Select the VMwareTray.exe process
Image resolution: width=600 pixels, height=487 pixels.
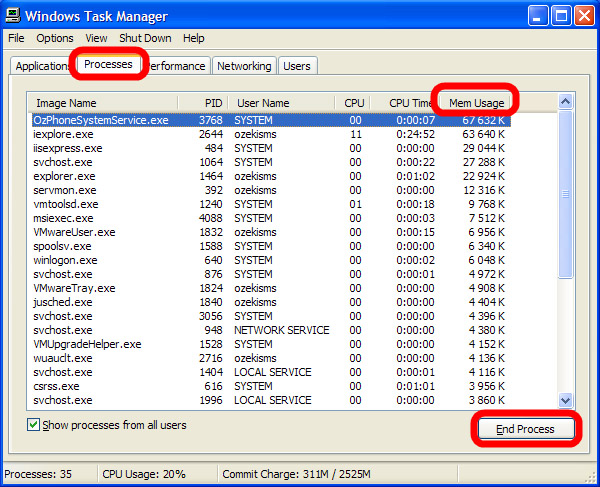pos(271,288)
